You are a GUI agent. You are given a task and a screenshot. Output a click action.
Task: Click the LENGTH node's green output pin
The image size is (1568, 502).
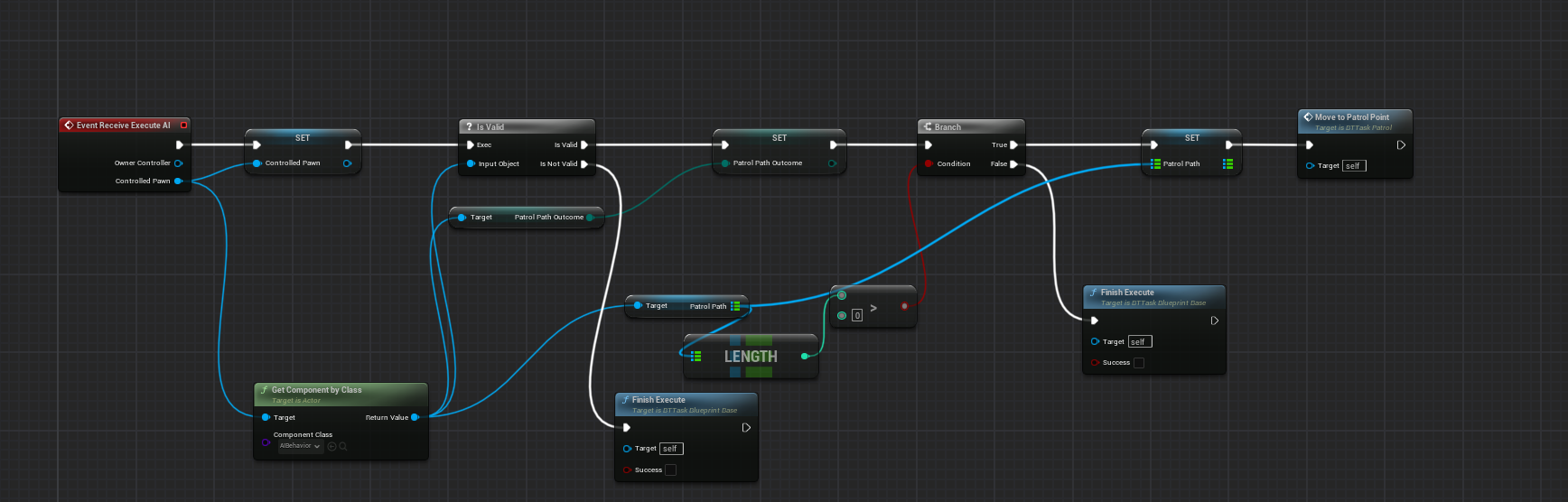click(x=805, y=357)
